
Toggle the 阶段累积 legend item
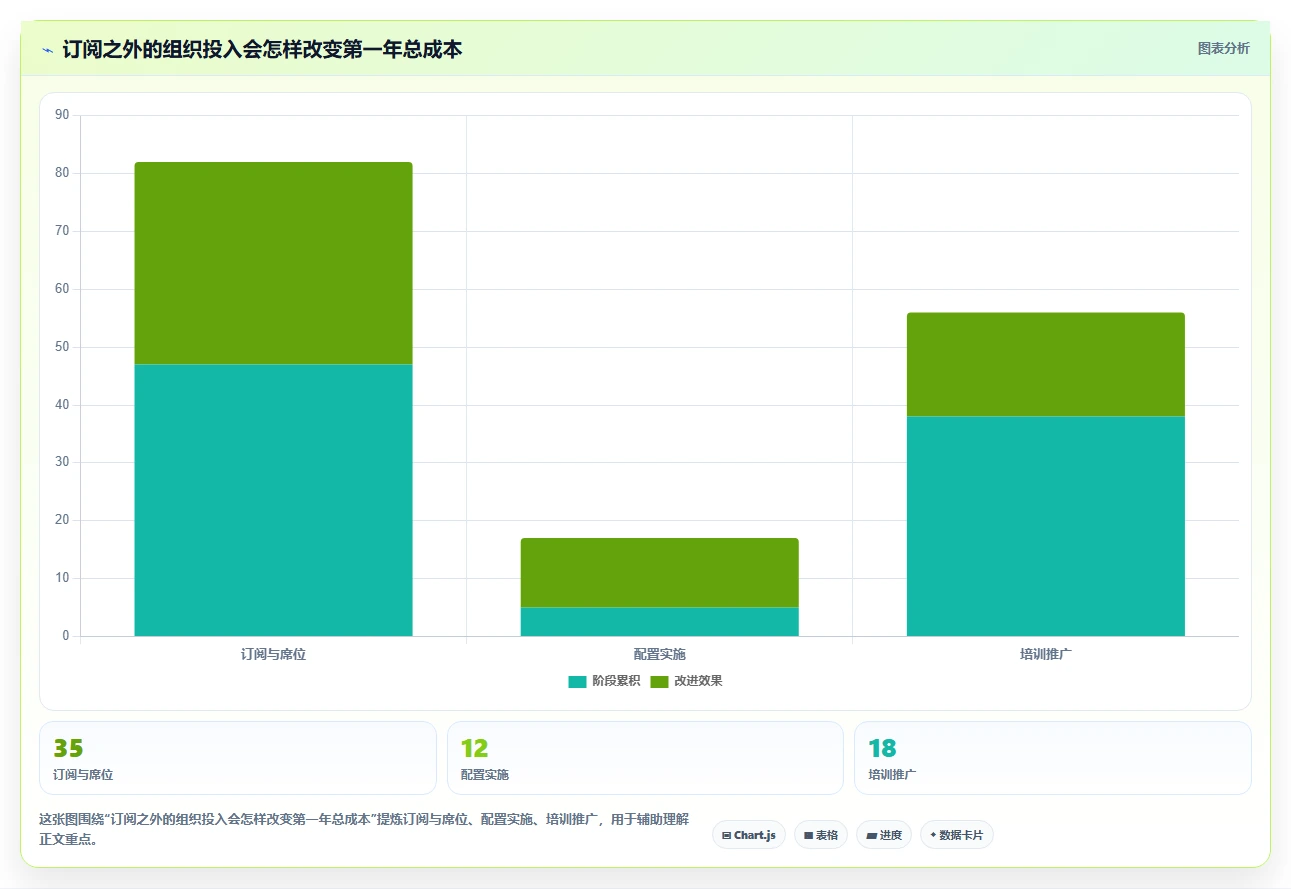(x=604, y=681)
